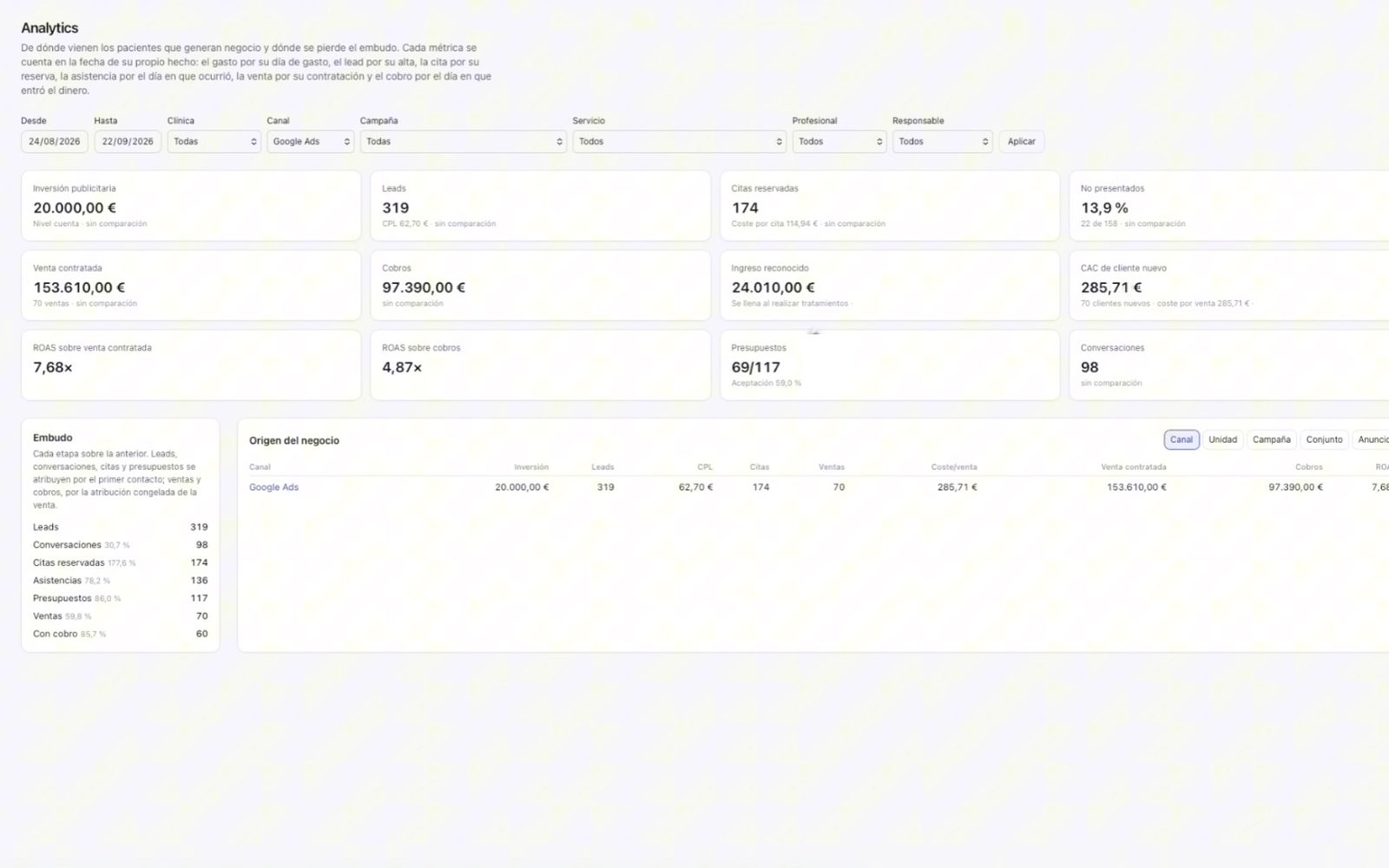Click the CPL column header
The image size is (1389, 868).
[x=705, y=467]
